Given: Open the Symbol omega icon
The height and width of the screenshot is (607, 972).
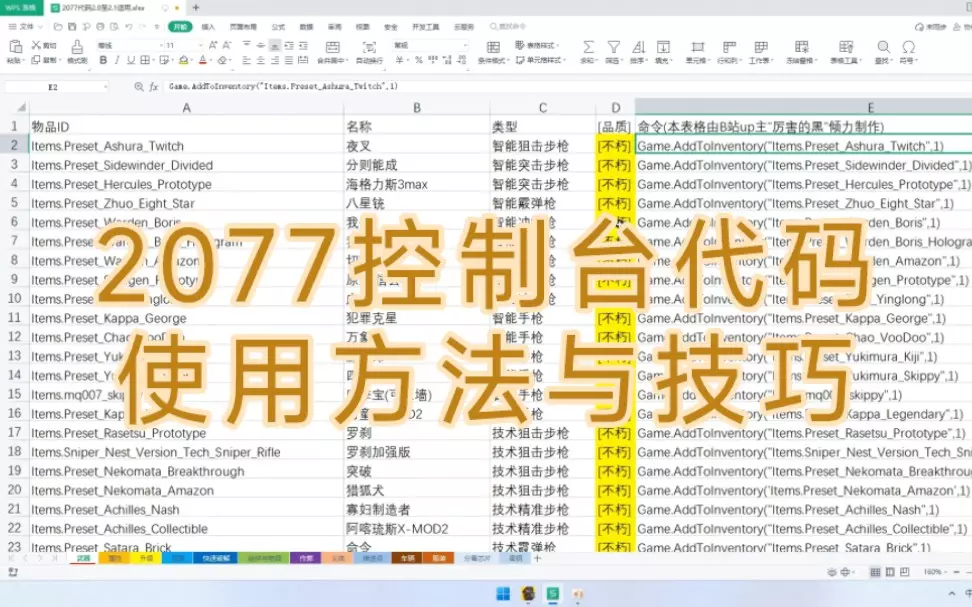Looking at the screenshot, I should pos(908,47).
